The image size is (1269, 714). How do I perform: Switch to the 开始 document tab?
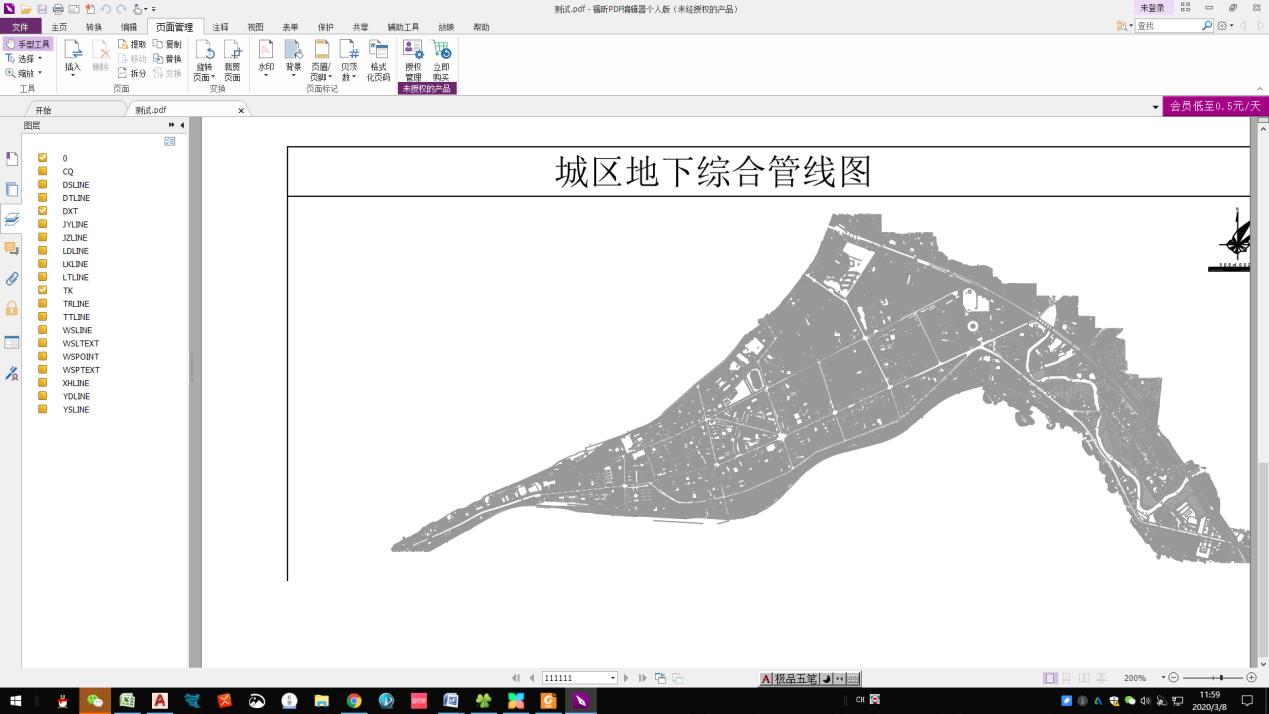pyautogui.click(x=46, y=109)
